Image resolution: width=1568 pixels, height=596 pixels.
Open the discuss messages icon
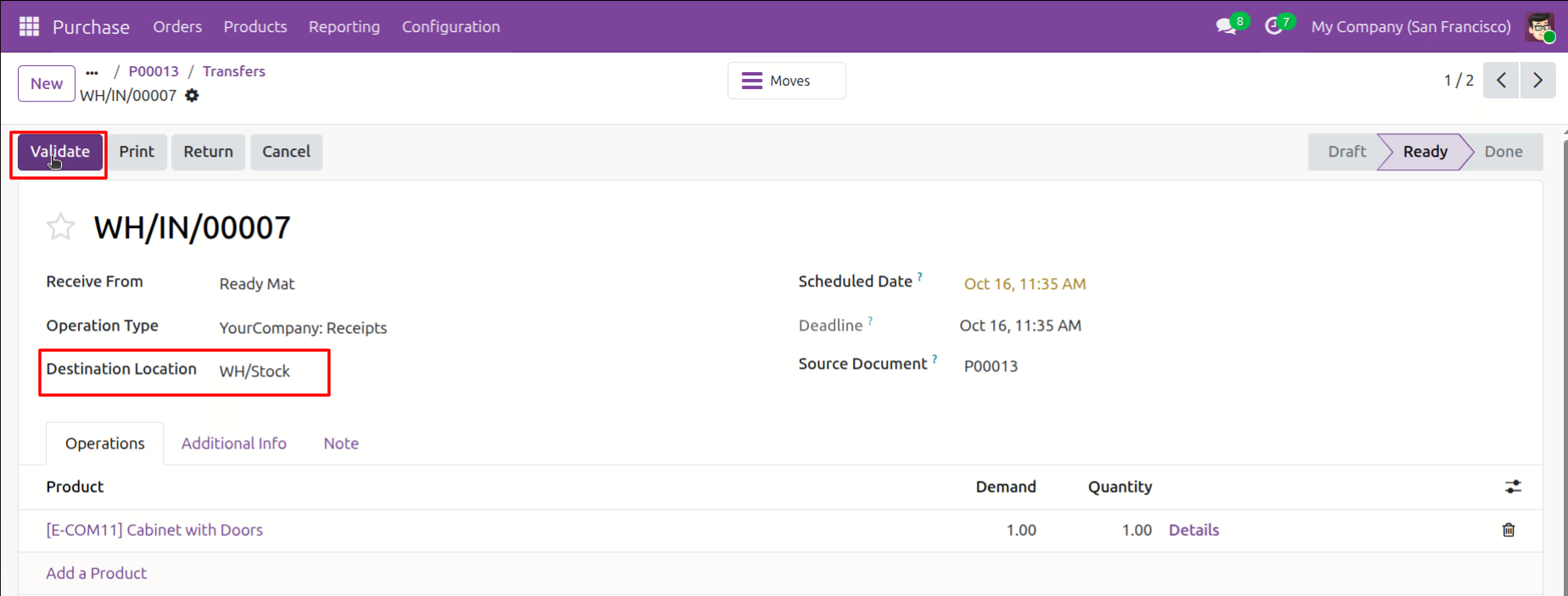pos(1226,26)
